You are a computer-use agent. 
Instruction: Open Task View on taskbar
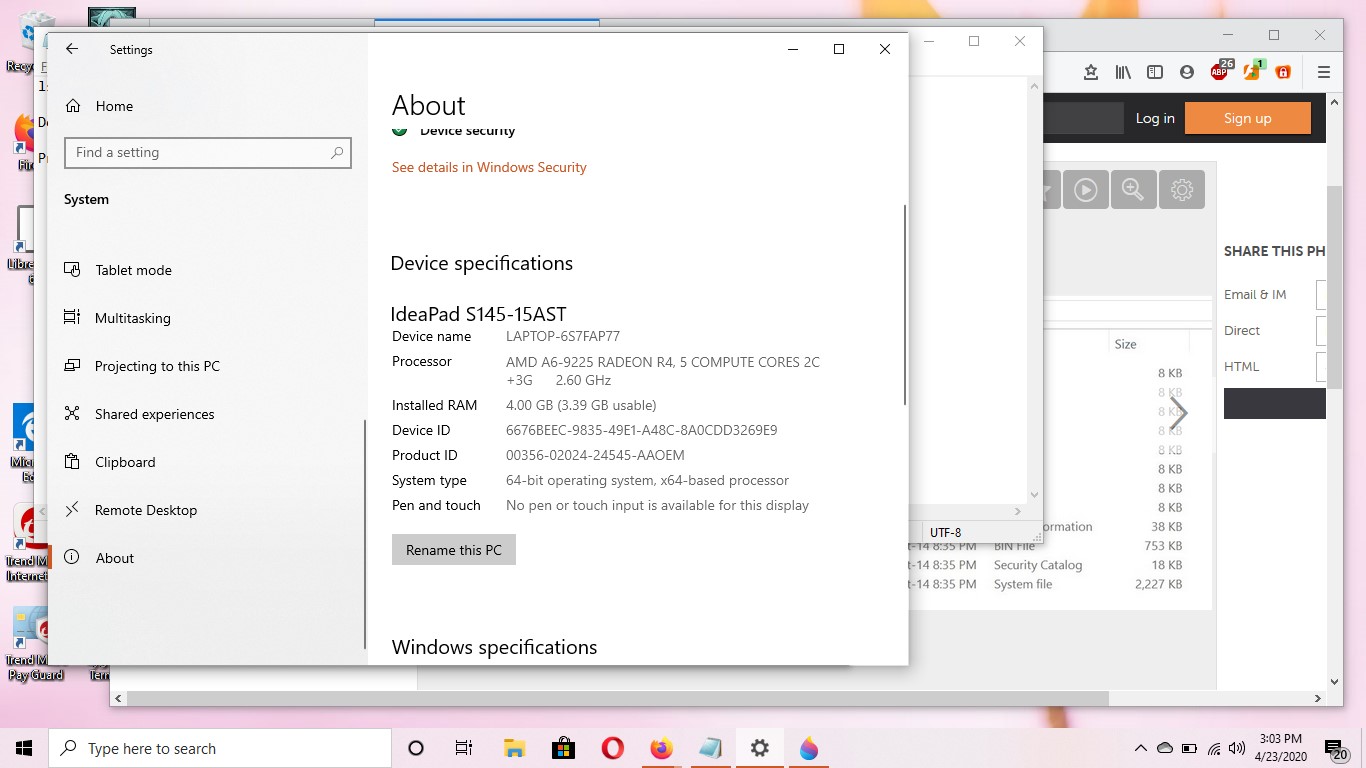coord(464,748)
